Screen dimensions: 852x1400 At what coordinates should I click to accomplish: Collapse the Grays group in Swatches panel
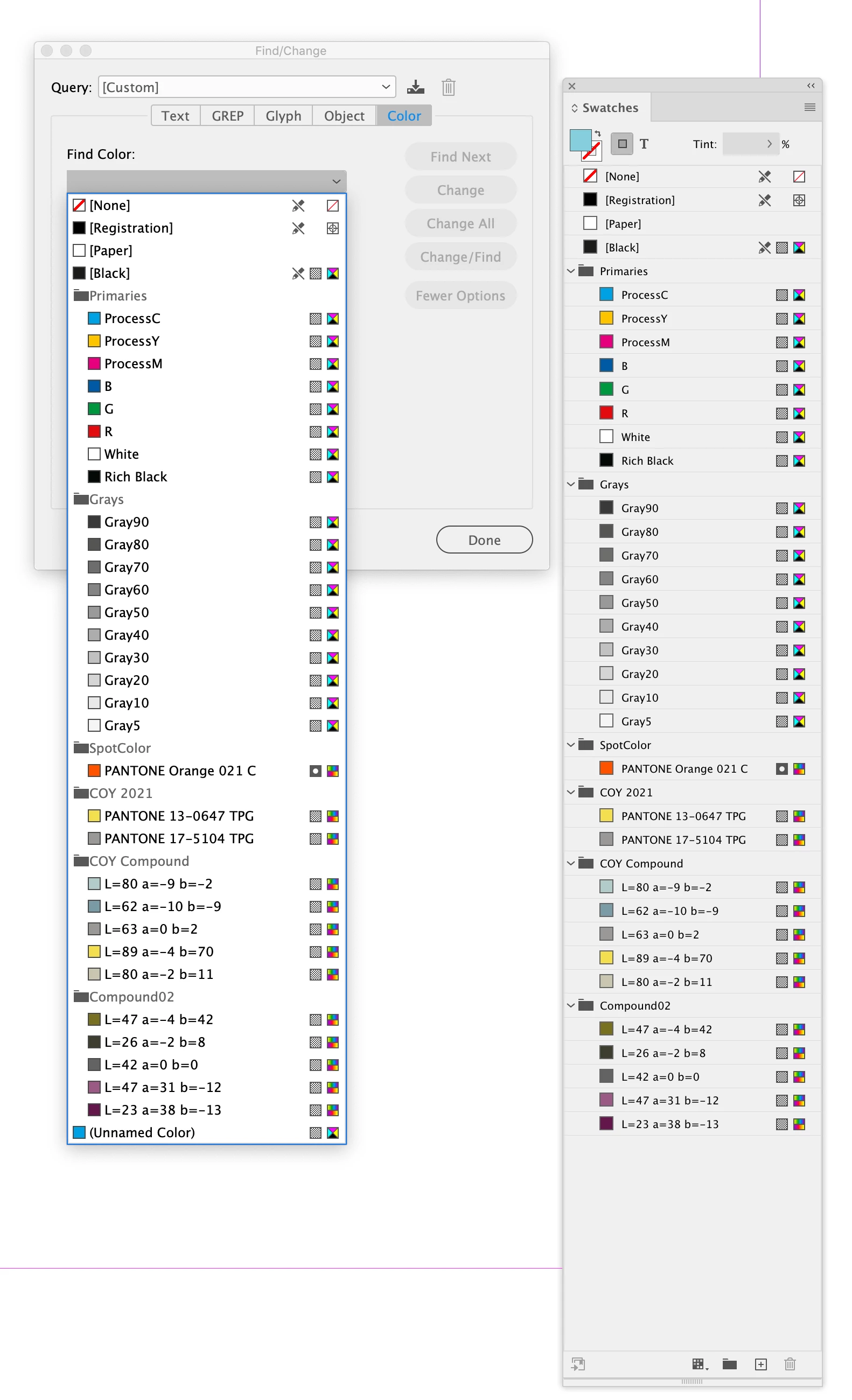tap(571, 484)
